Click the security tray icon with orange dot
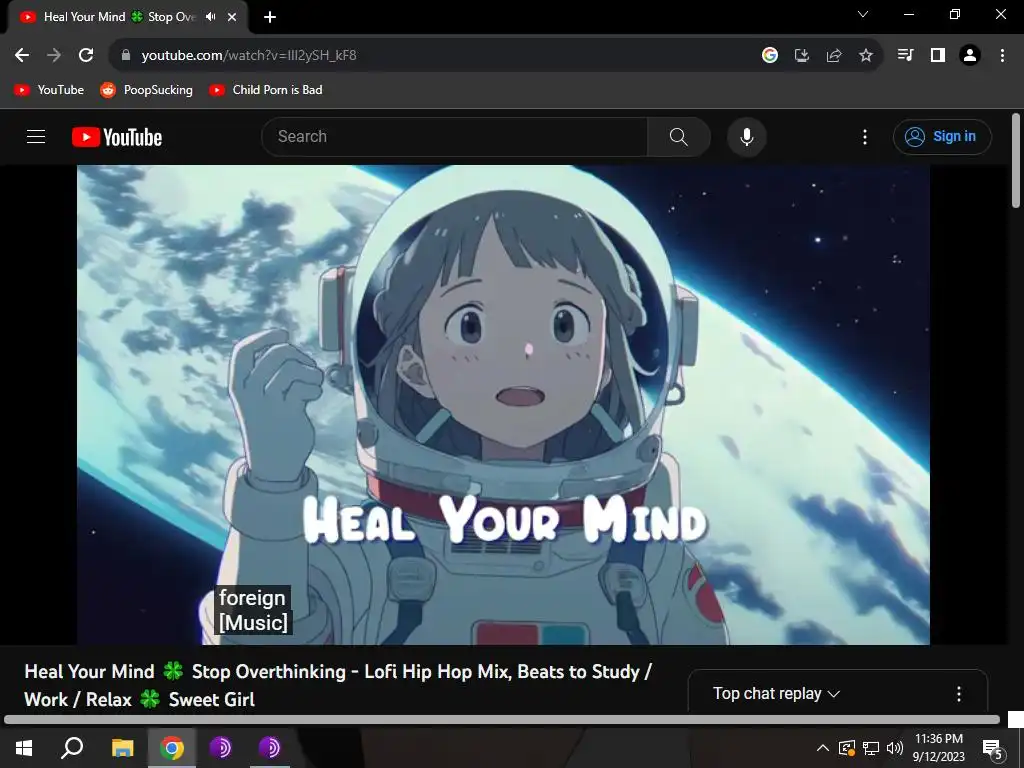1024x768 pixels. (846, 748)
